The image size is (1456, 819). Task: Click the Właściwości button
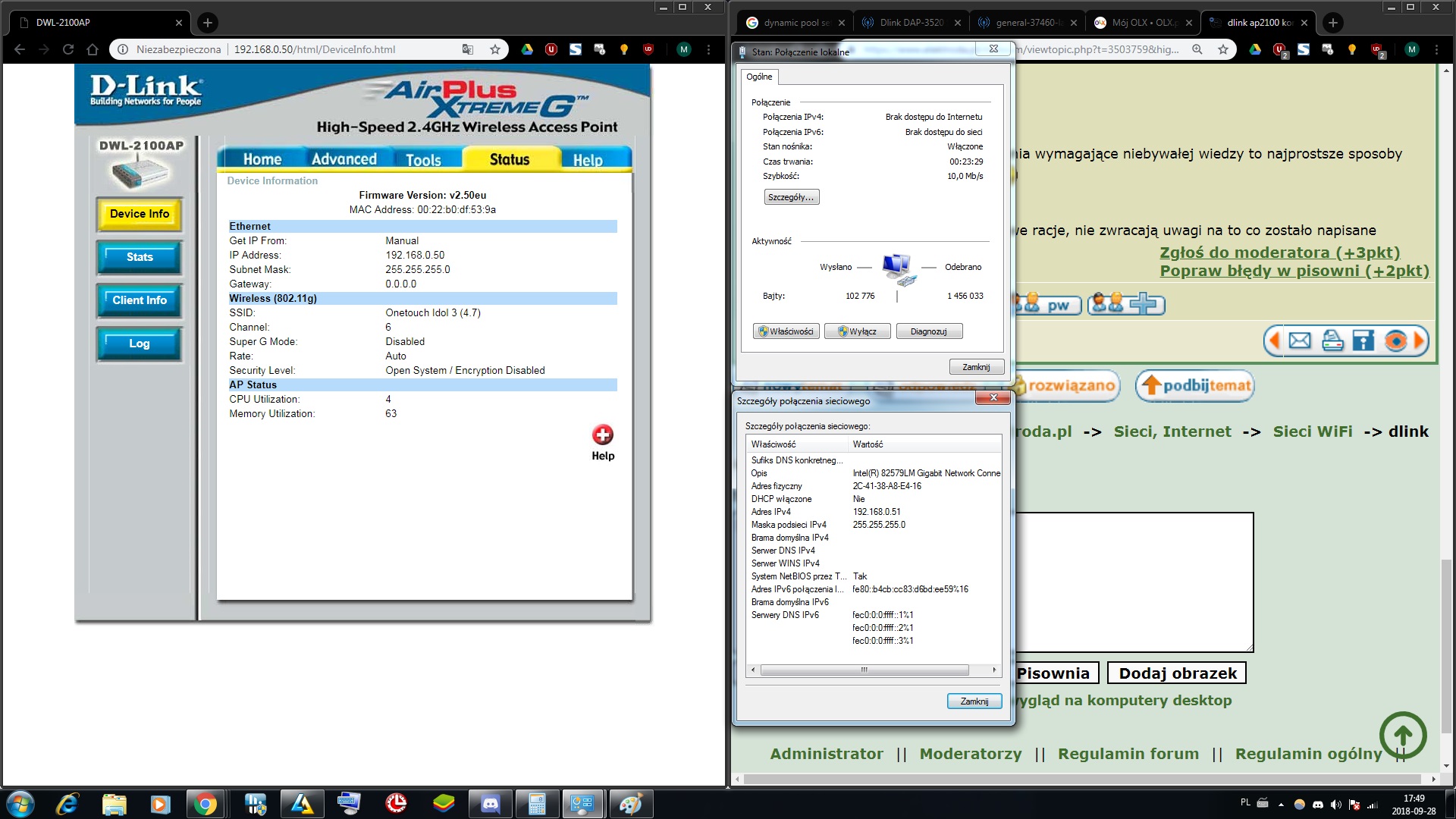coord(786,331)
